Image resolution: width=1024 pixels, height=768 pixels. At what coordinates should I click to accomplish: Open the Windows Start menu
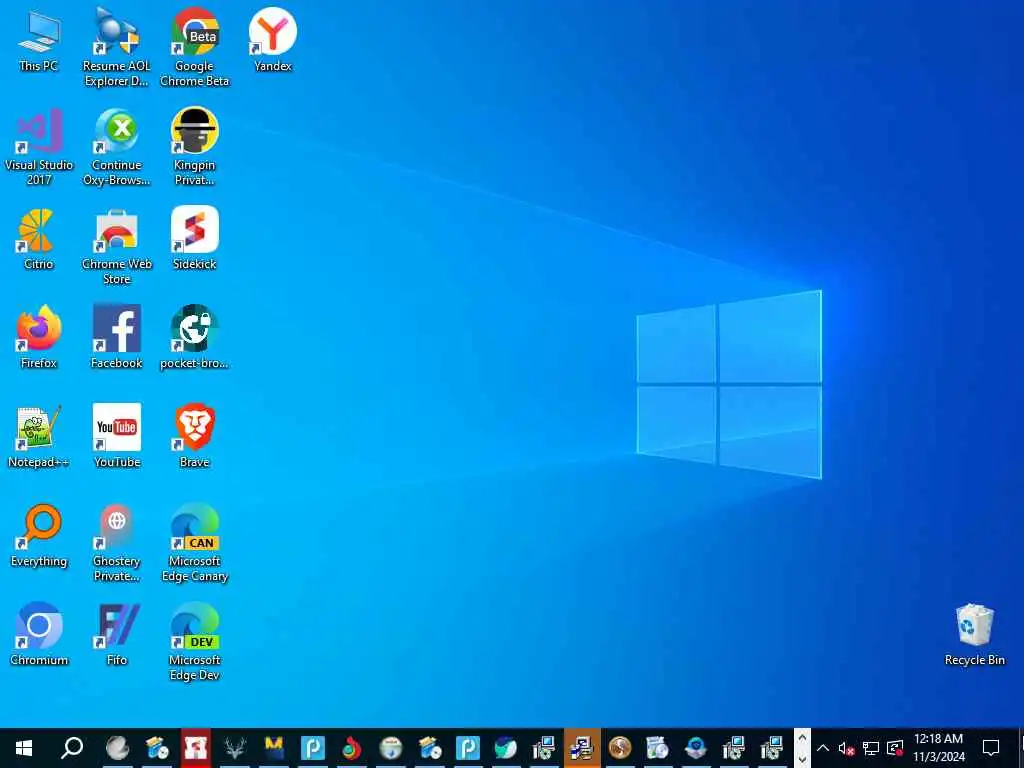pyautogui.click(x=24, y=748)
